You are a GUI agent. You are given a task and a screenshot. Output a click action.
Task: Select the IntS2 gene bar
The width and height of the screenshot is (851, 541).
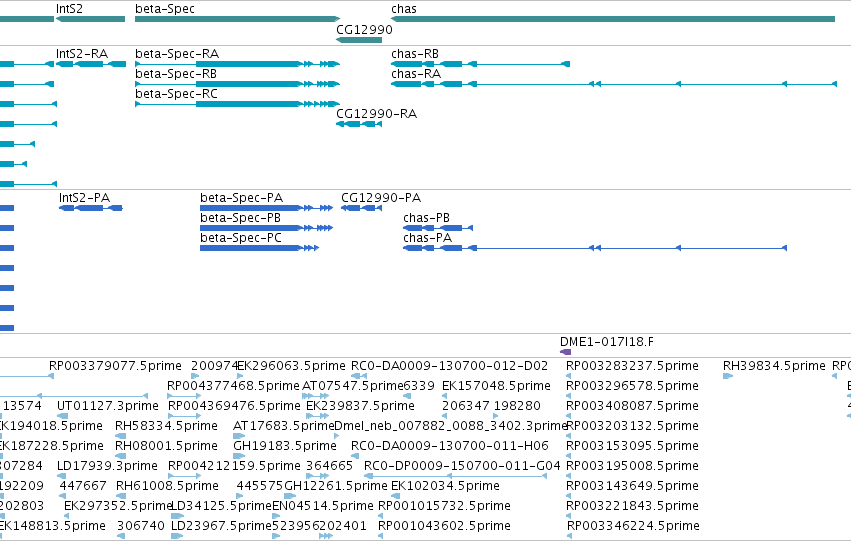tap(91, 19)
